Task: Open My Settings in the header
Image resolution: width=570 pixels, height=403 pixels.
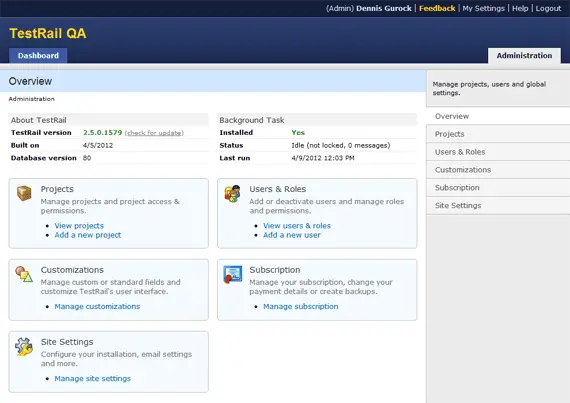Action: pos(483,8)
